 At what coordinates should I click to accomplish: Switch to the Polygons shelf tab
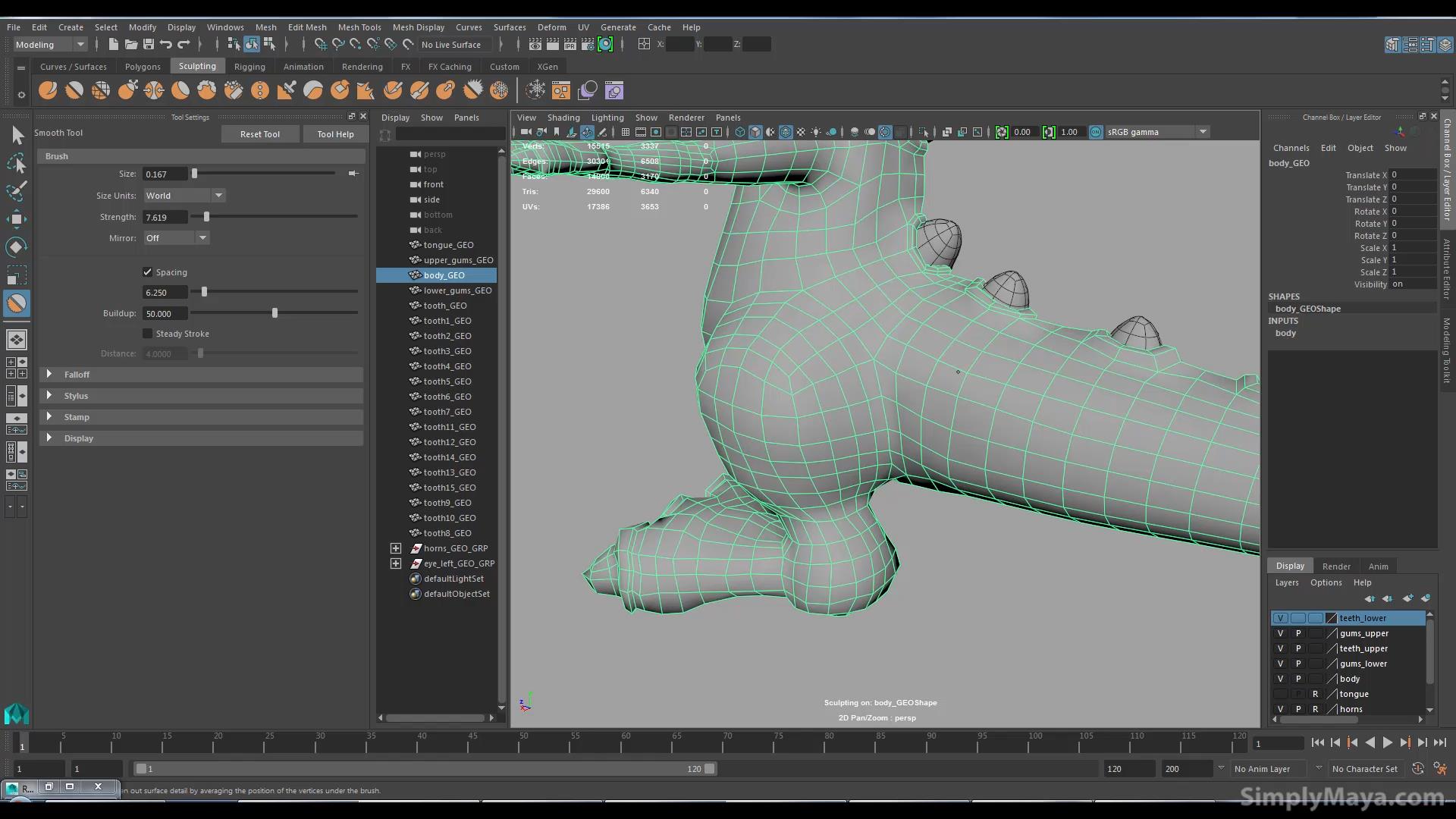[x=143, y=67]
